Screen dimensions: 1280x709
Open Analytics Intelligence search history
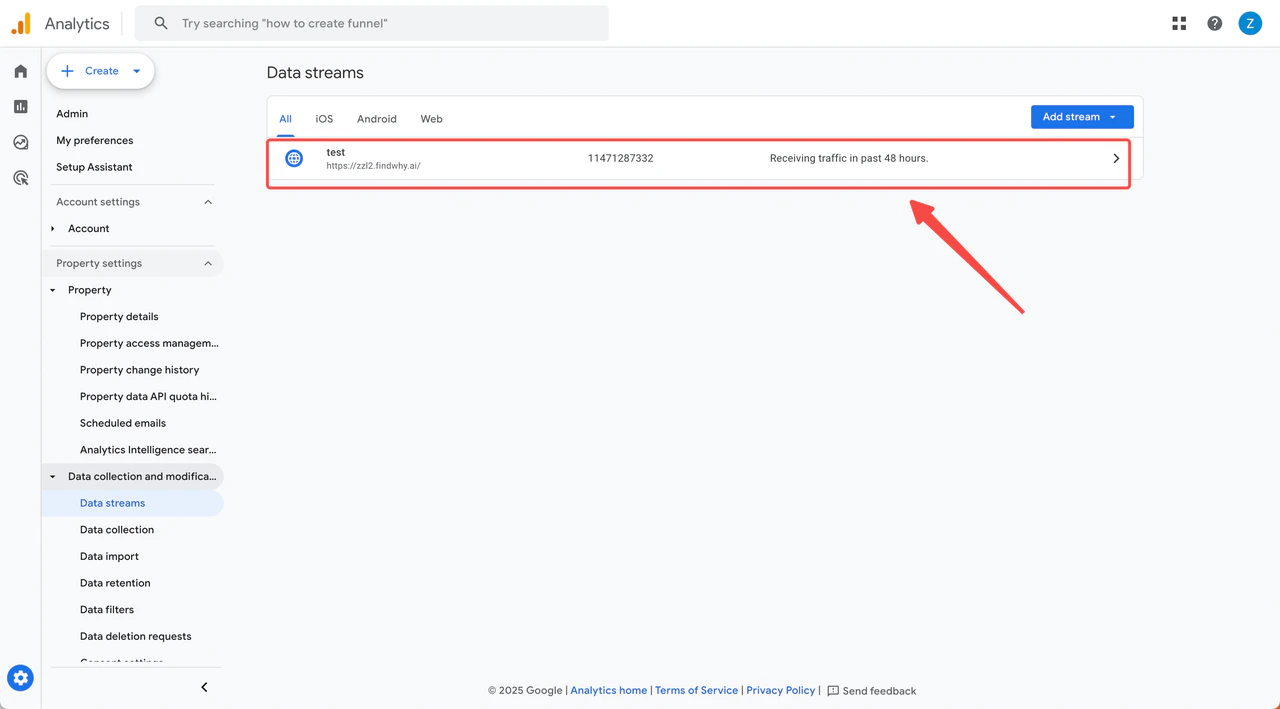[148, 450]
